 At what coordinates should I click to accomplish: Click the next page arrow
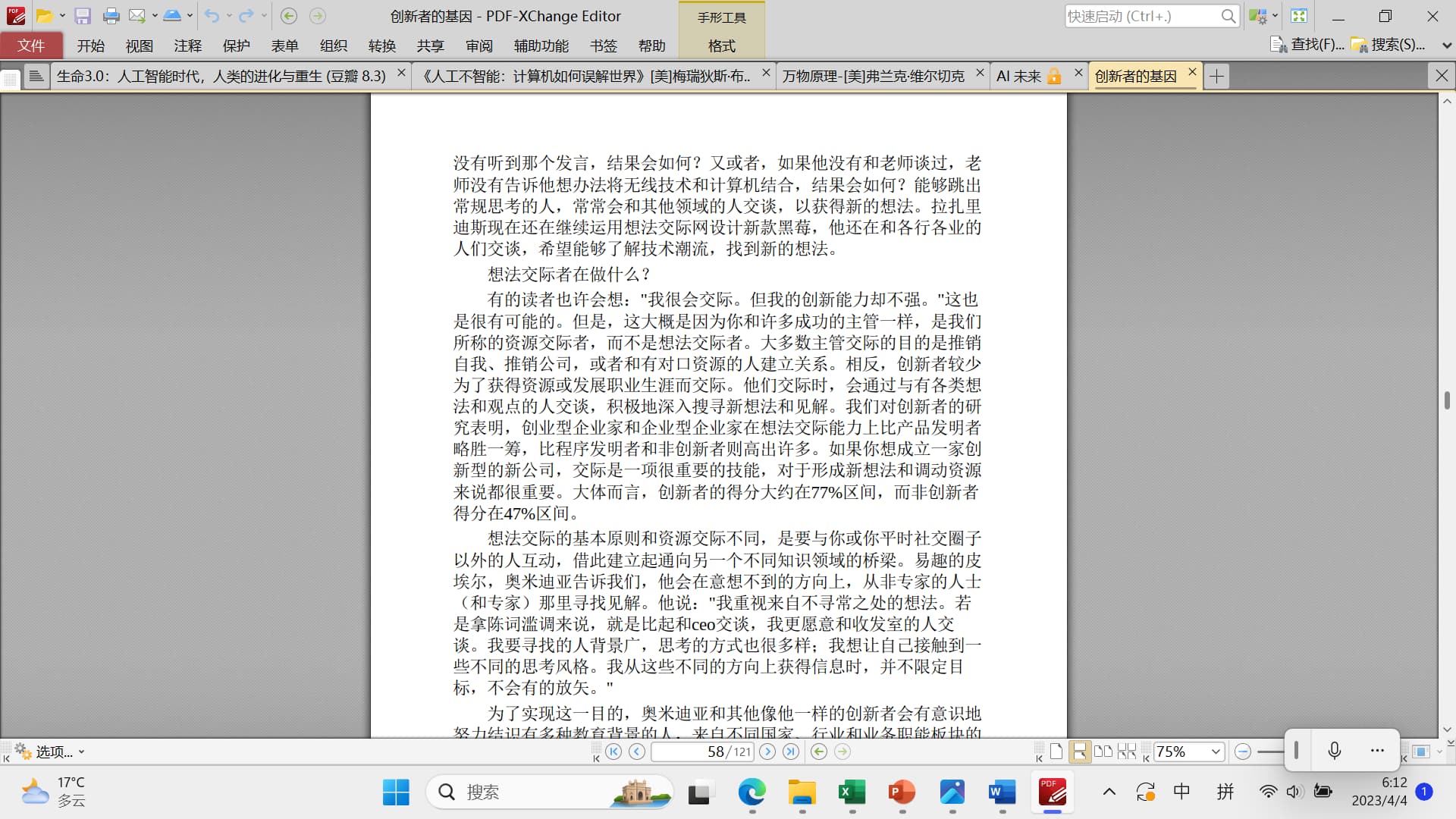tap(767, 752)
